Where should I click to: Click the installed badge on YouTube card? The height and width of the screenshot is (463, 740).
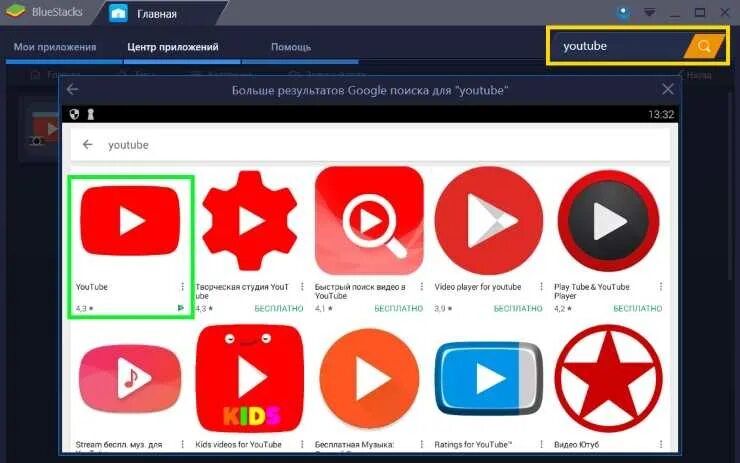(181, 308)
